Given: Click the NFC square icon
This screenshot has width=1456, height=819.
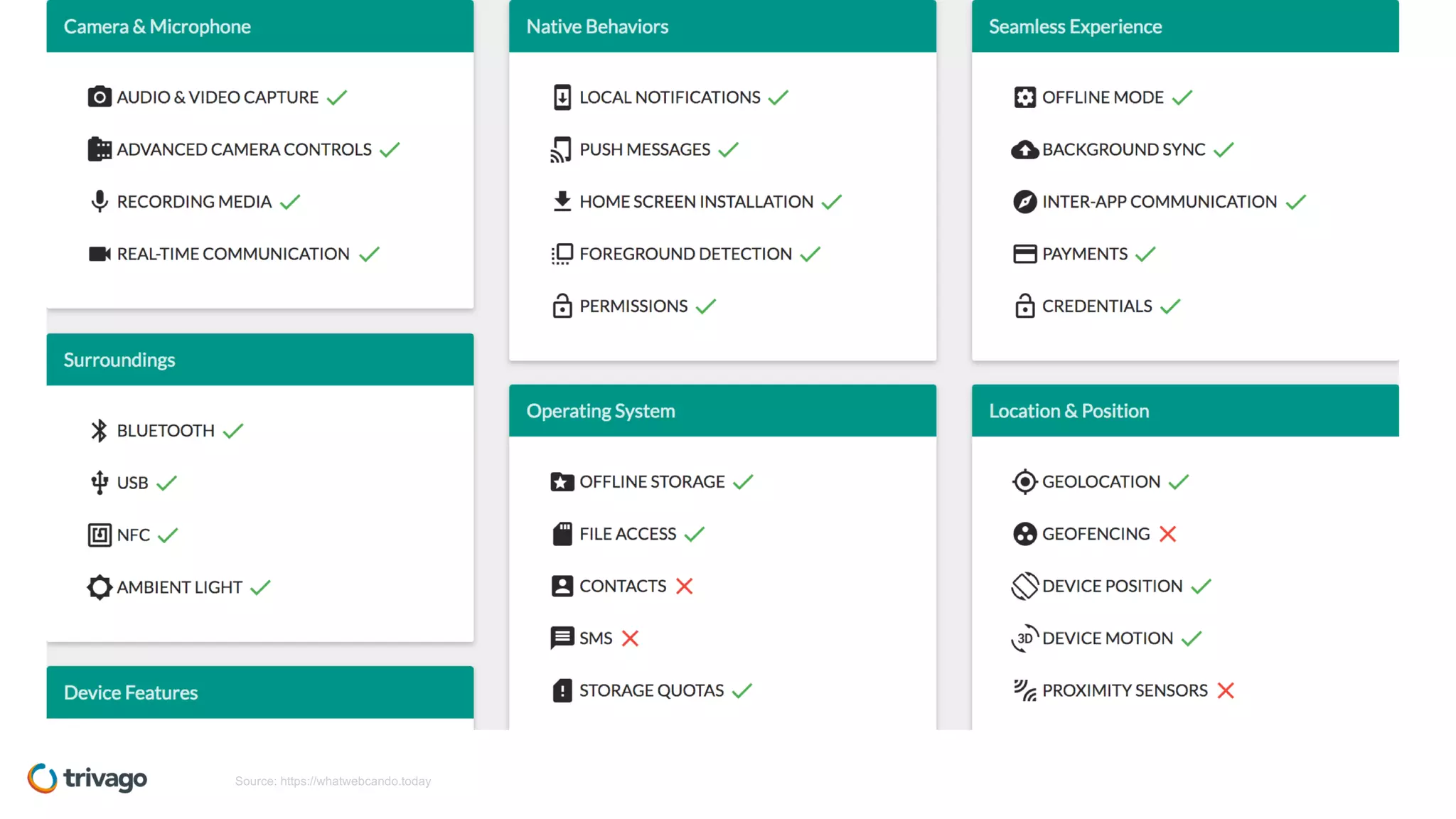Looking at the screenshot, I should click(x=100, y=535).
